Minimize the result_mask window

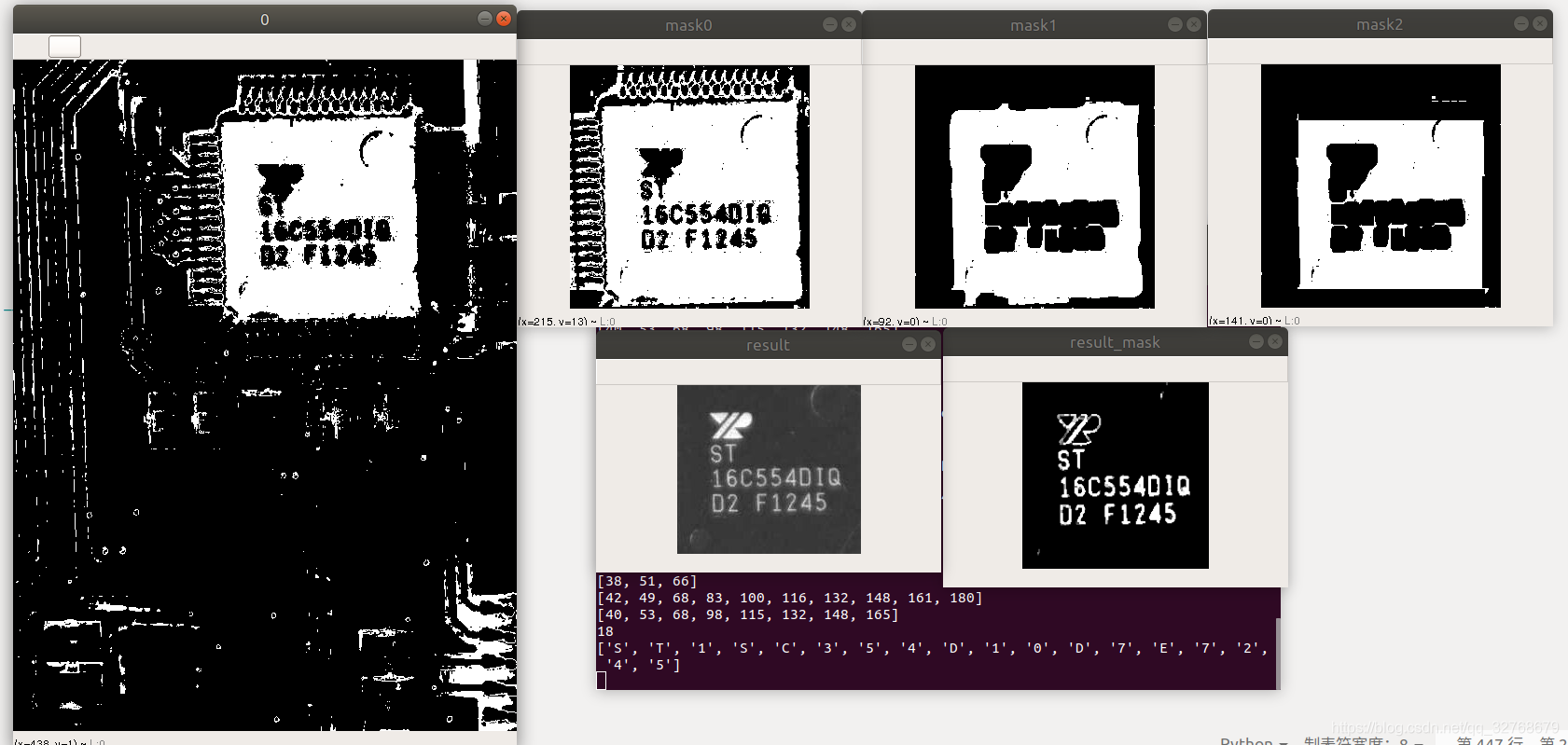[1256, 342]
